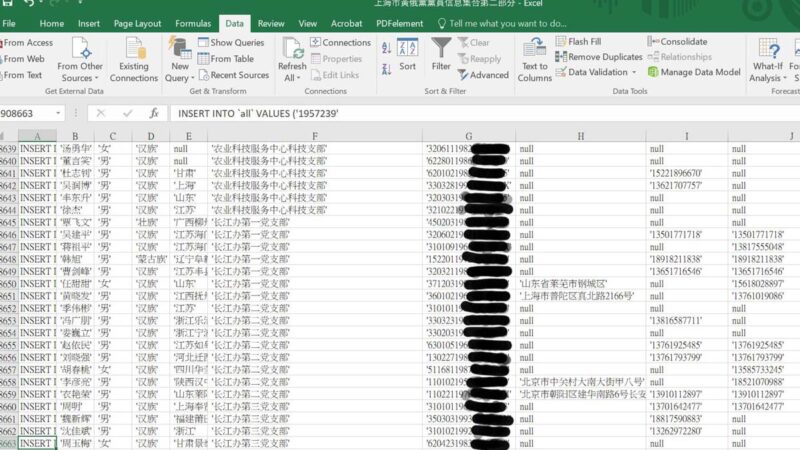Image resolution: width=800 pixels, height=450 pixels.
Task: Switch to the Formulas tab
Action: 193,23
